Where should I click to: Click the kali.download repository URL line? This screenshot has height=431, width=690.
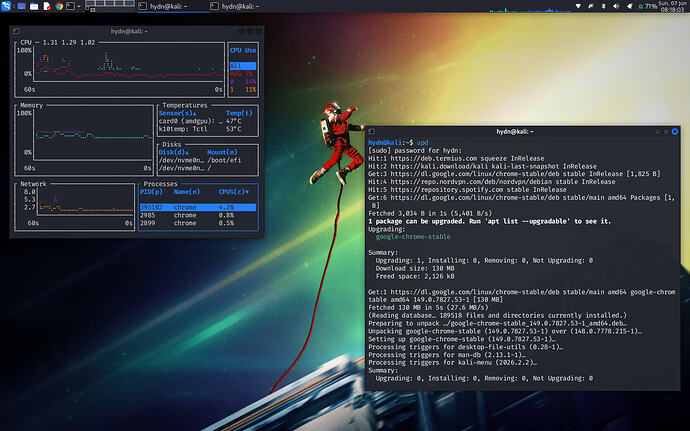(x=483, y=166)
